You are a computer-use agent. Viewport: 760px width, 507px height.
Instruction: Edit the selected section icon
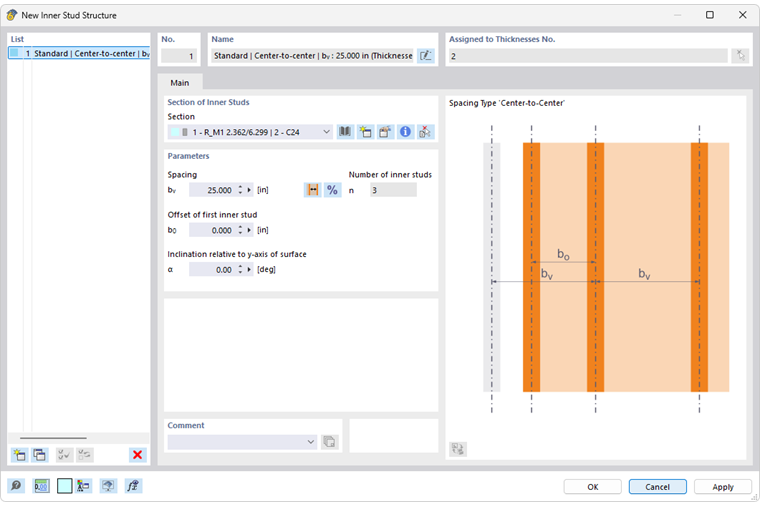pos(385,132)
